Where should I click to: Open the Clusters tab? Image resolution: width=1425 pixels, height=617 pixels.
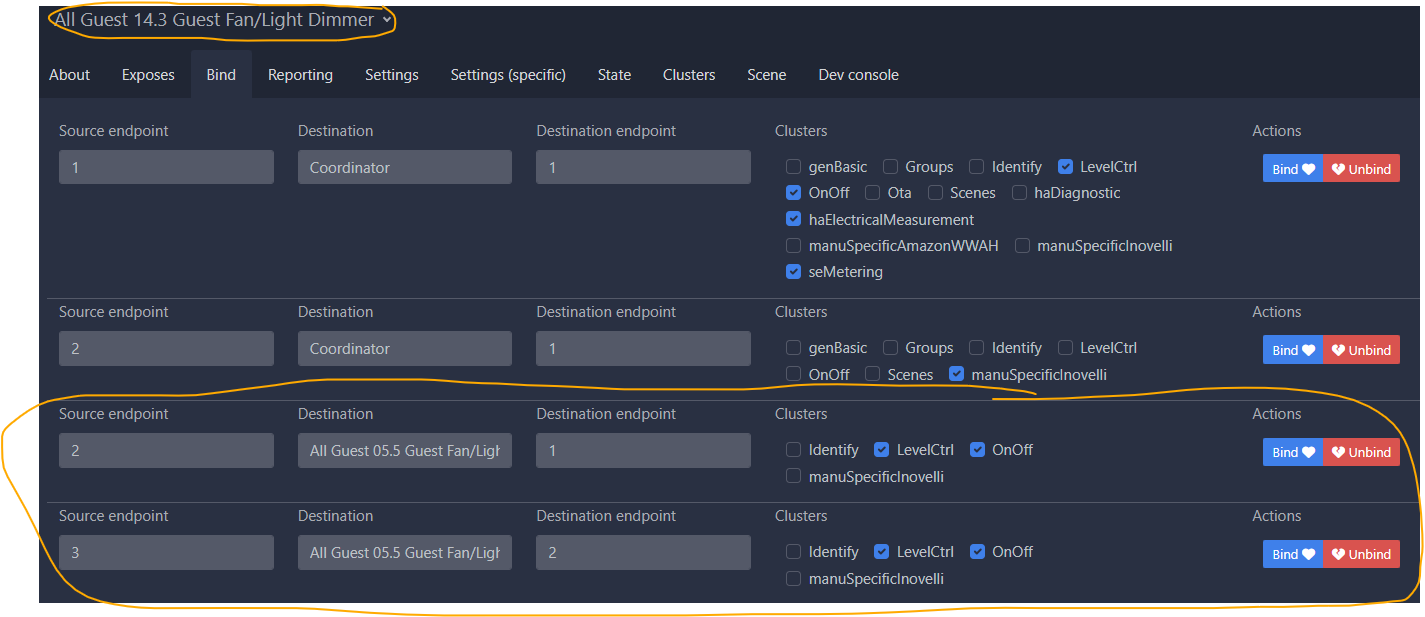689,75
